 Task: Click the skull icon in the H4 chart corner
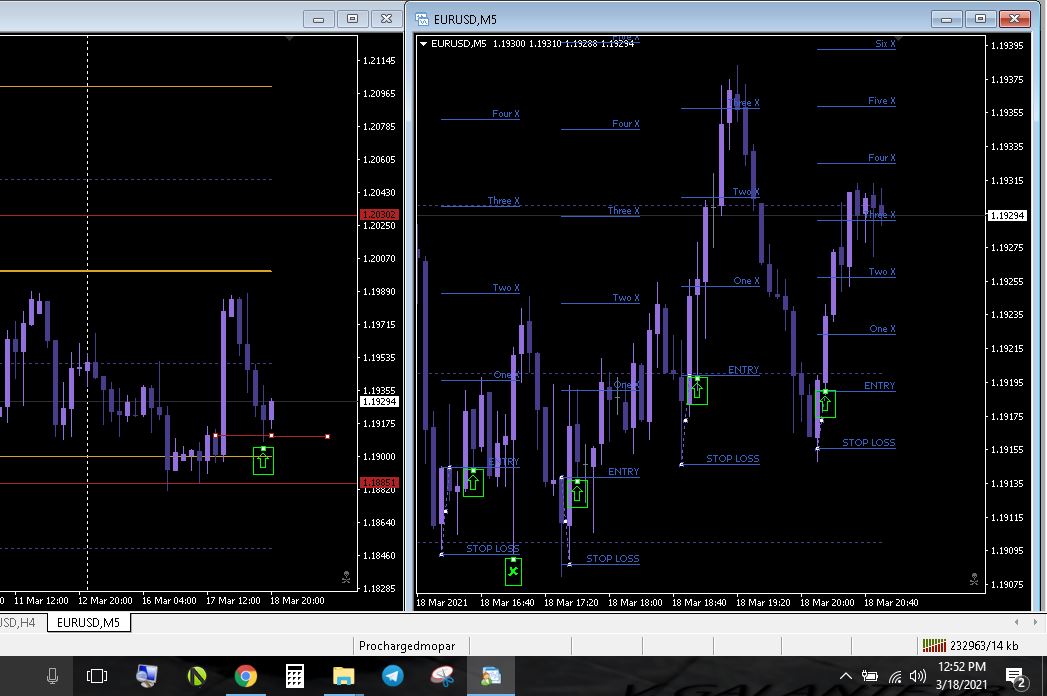coord(345,576)
